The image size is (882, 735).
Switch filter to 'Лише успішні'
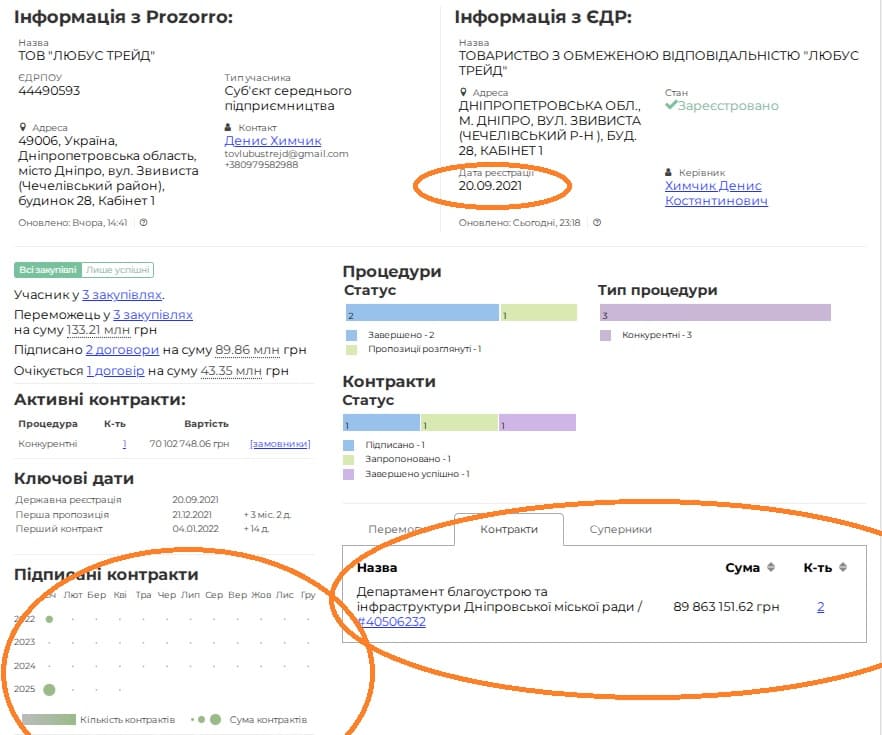pyautogui.click(x=118, y=269)
